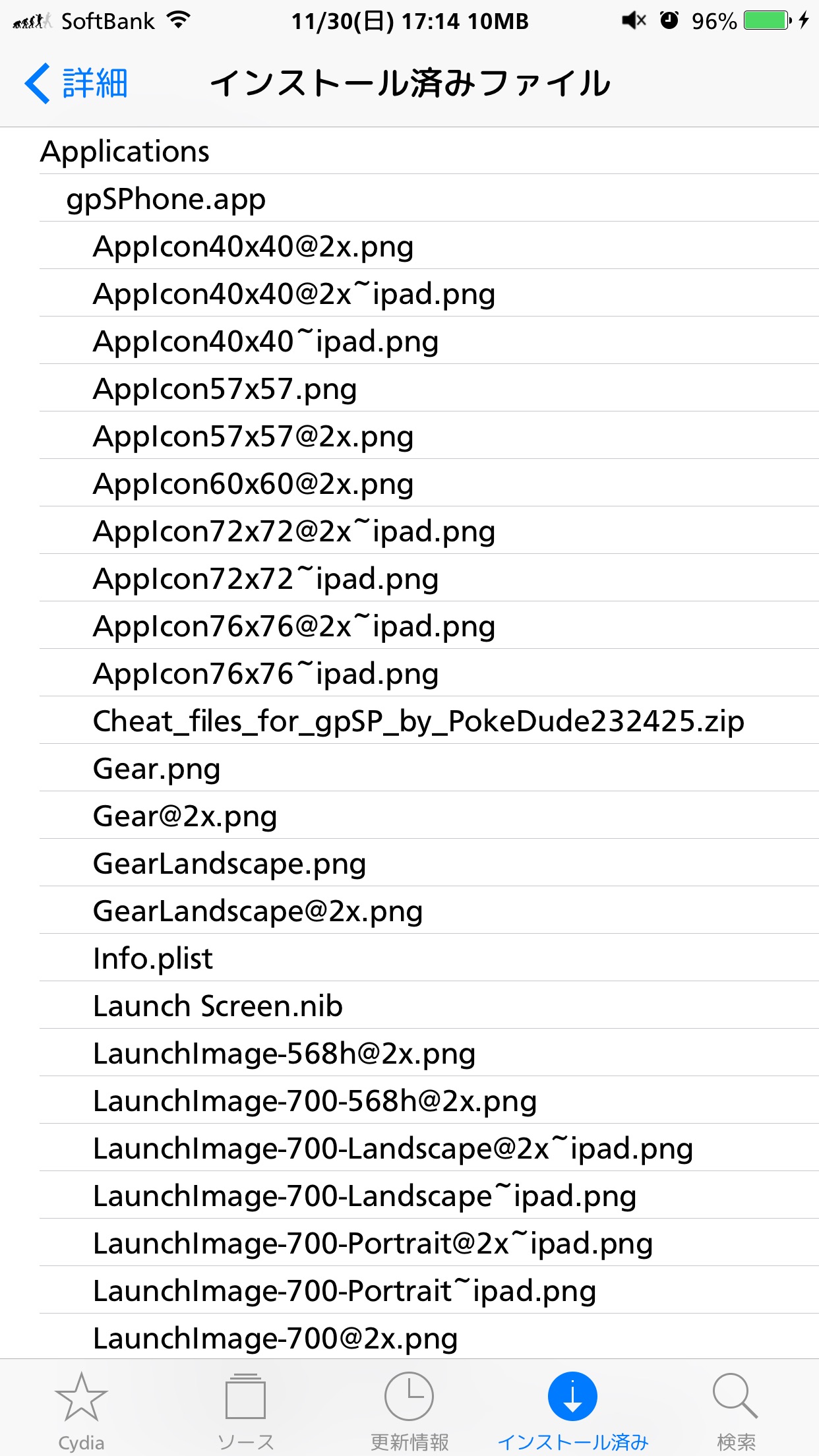
Task: Select the Gear@2x.png file row
Action: coord(429,816)
